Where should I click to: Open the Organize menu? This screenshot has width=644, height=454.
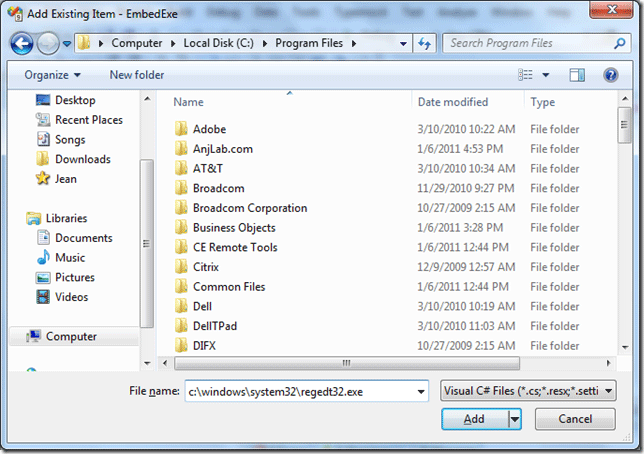[52, 75]
